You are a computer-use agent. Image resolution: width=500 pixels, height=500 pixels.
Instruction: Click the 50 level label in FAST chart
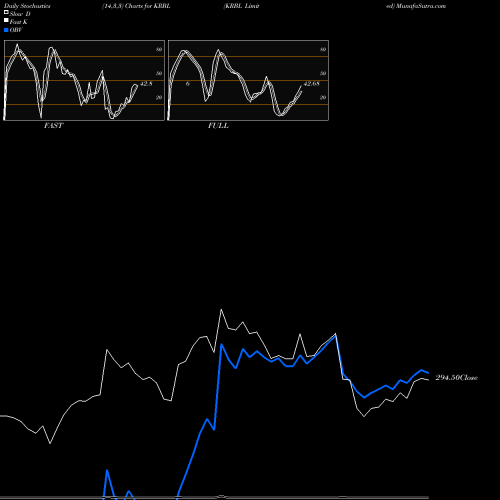coord(159,73)
